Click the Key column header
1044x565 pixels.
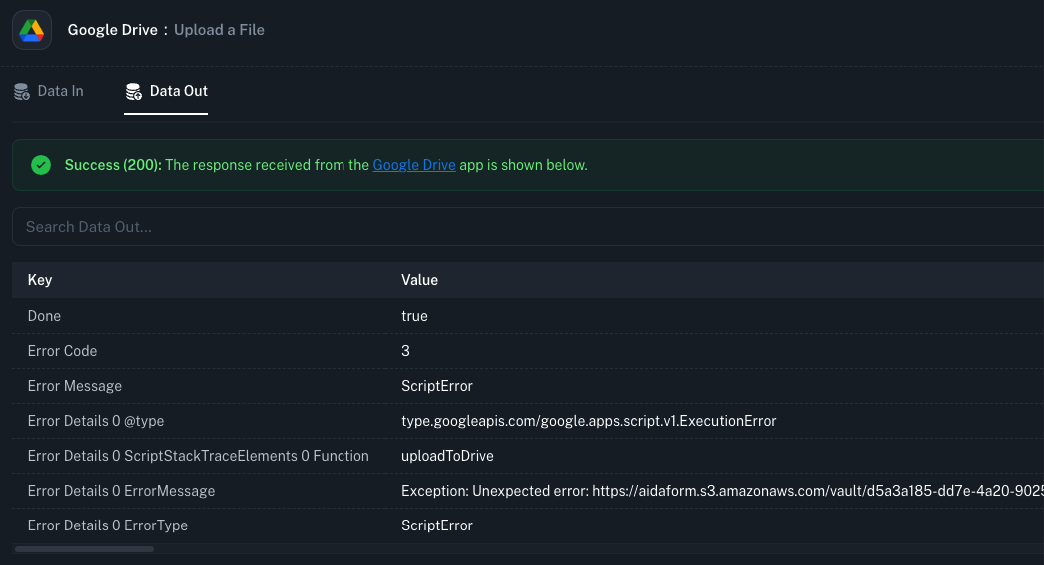(x=40, y=280)
